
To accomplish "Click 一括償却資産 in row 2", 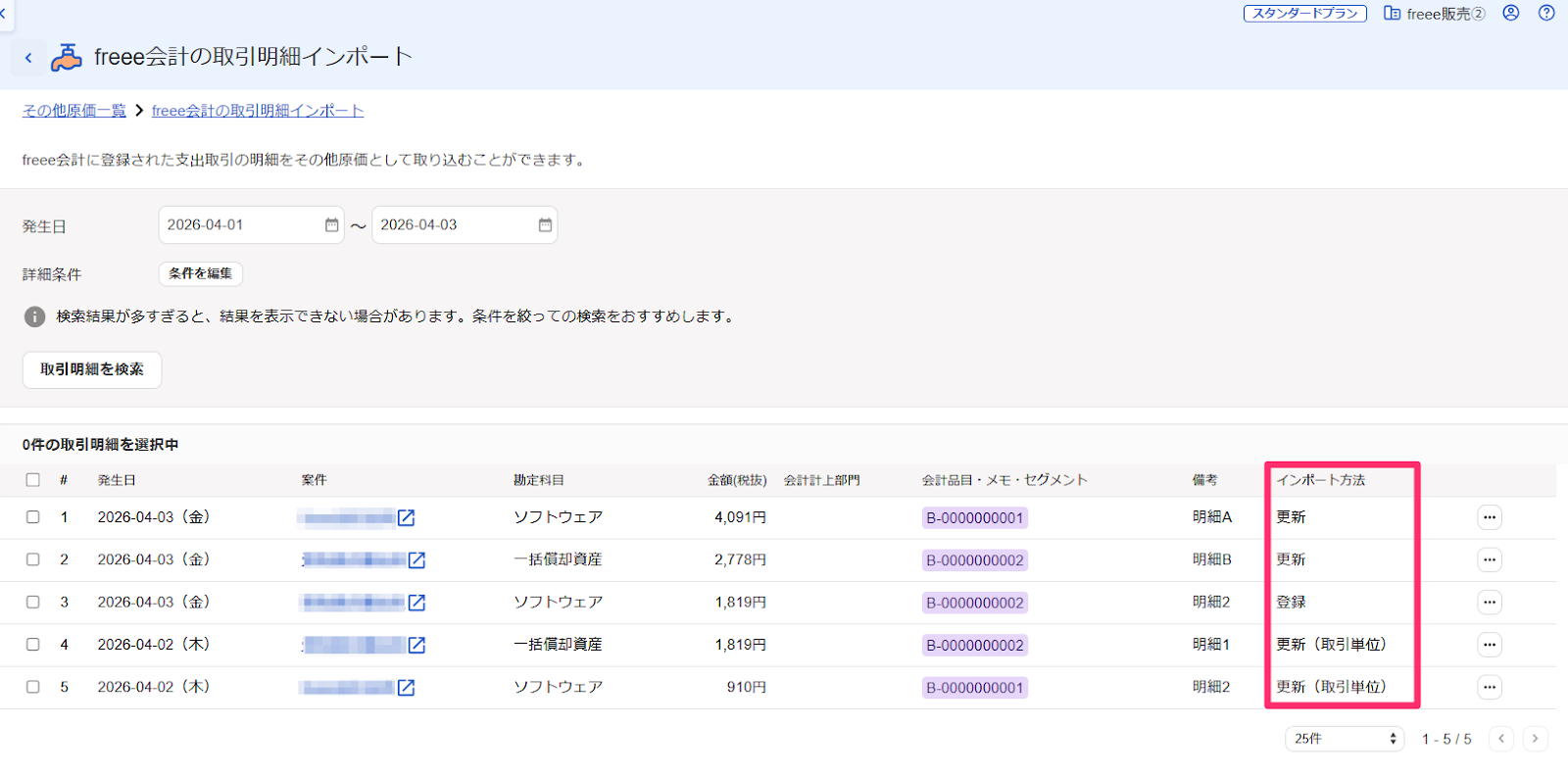I will [x=558, y=559].
